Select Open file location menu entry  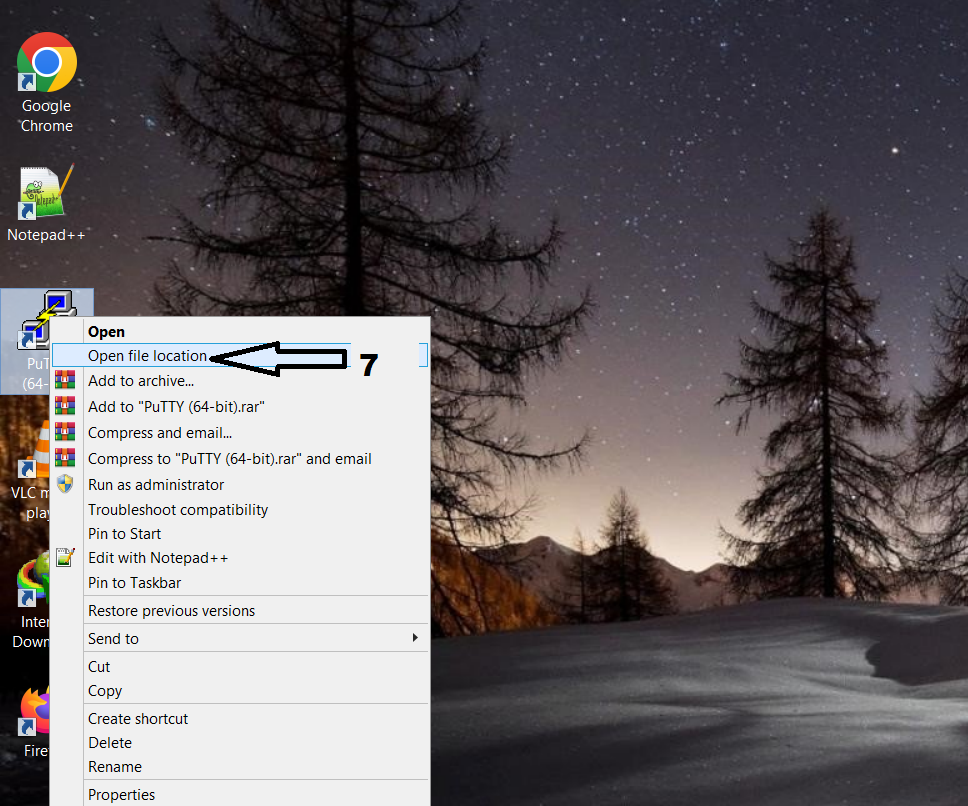click(147, 356)
